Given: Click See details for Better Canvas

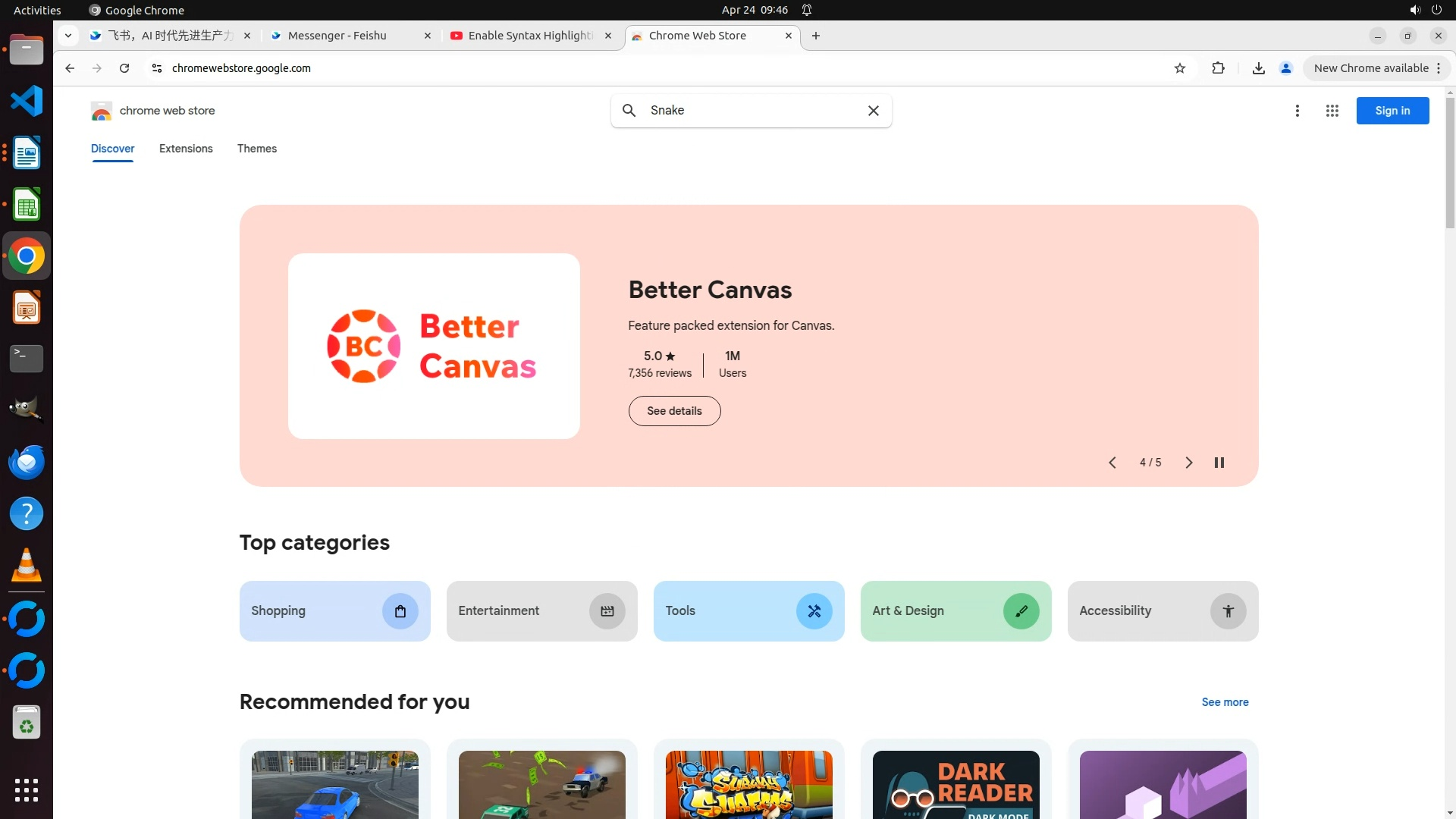Looking at the screenshot, I should click(674, 411).
